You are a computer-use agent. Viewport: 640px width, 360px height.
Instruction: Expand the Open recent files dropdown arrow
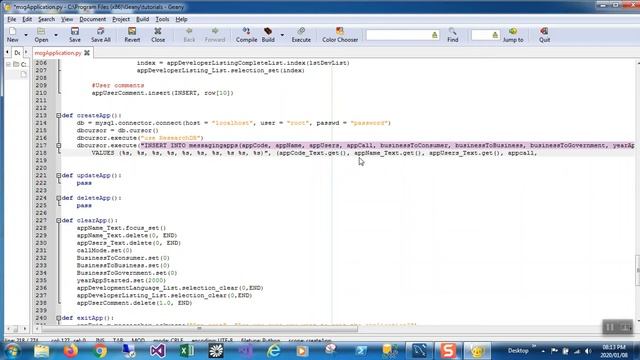coord(56,35)
